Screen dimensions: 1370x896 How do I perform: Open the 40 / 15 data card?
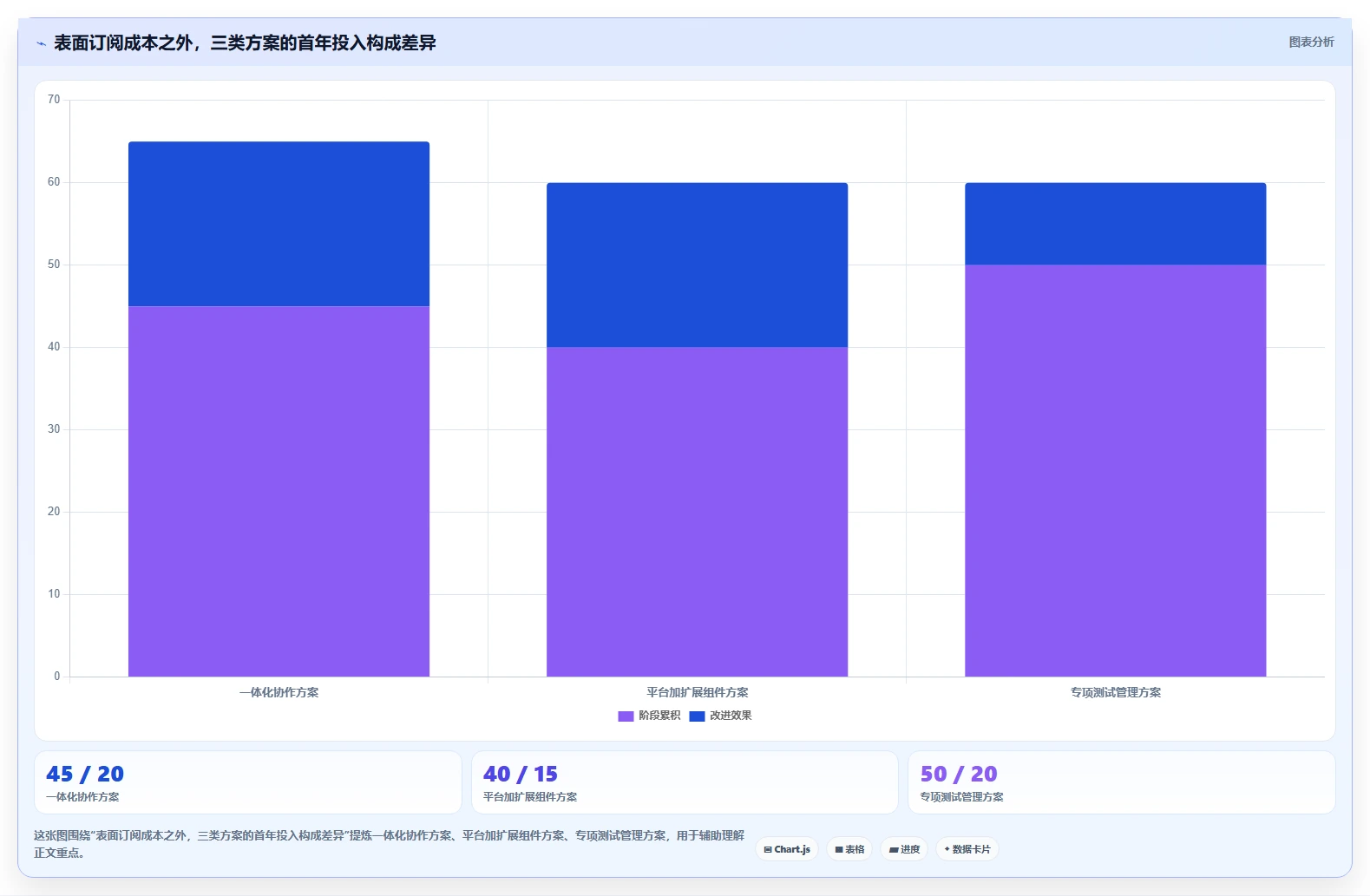[685, 782]
